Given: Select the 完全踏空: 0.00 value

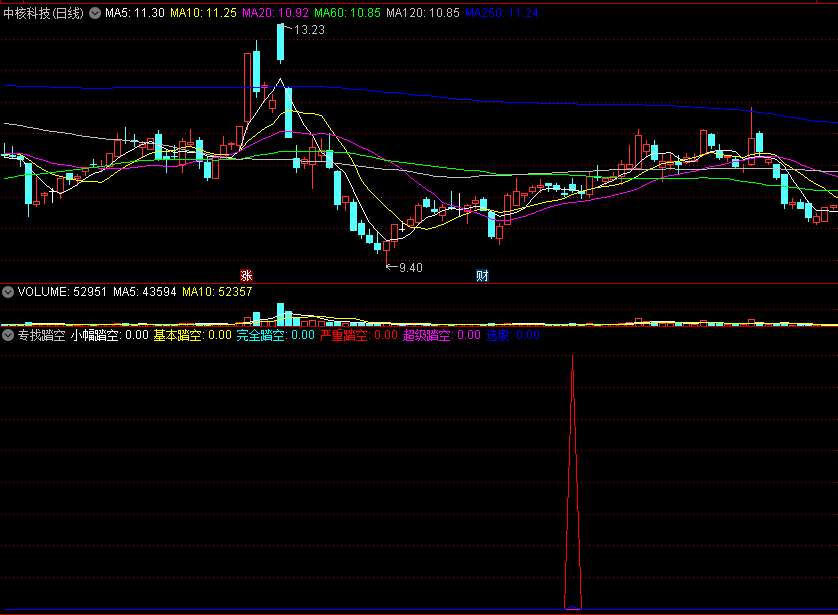Looking at the screenshot, I should (275, 335).
